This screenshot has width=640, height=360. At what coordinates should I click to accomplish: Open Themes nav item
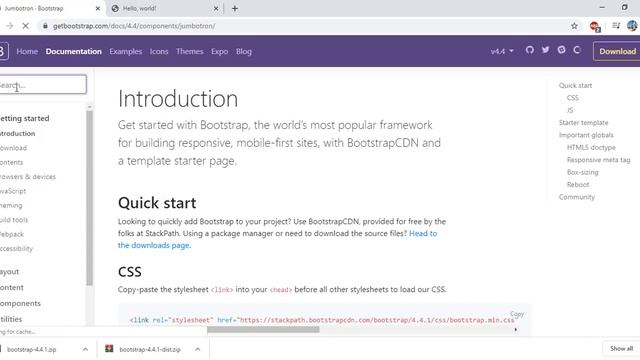click(189, 51)
